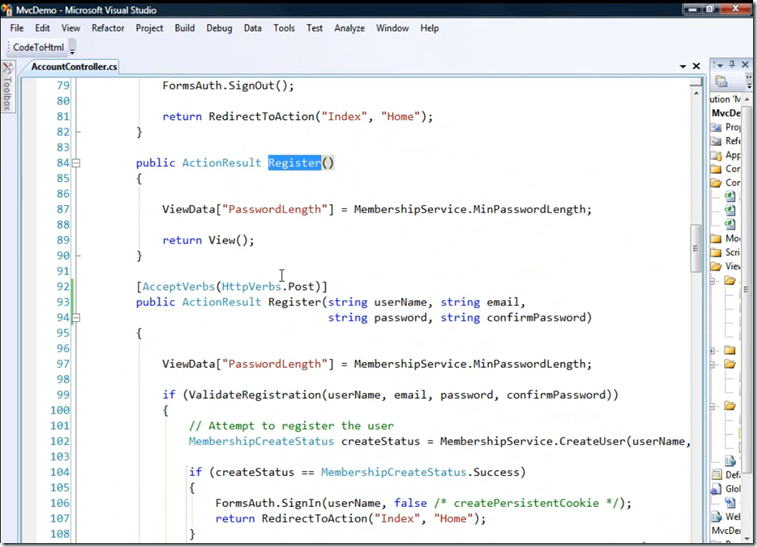The image size is (757, 547).
Task: Show more Solution Explorer toolbar buttons
Action: [x=748, y=82]
